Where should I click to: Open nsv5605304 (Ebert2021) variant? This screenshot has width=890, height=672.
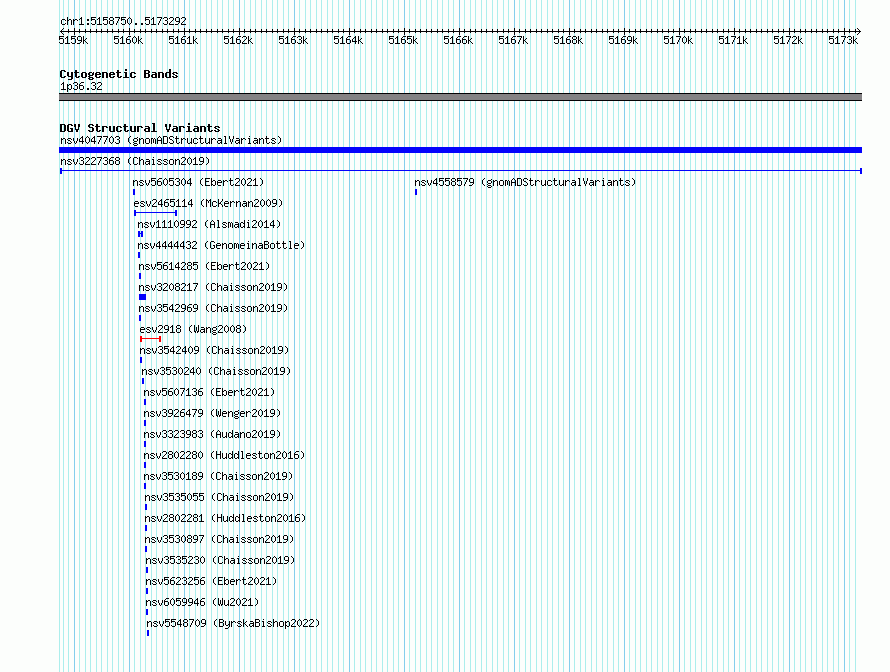click(x=198, y=182)
